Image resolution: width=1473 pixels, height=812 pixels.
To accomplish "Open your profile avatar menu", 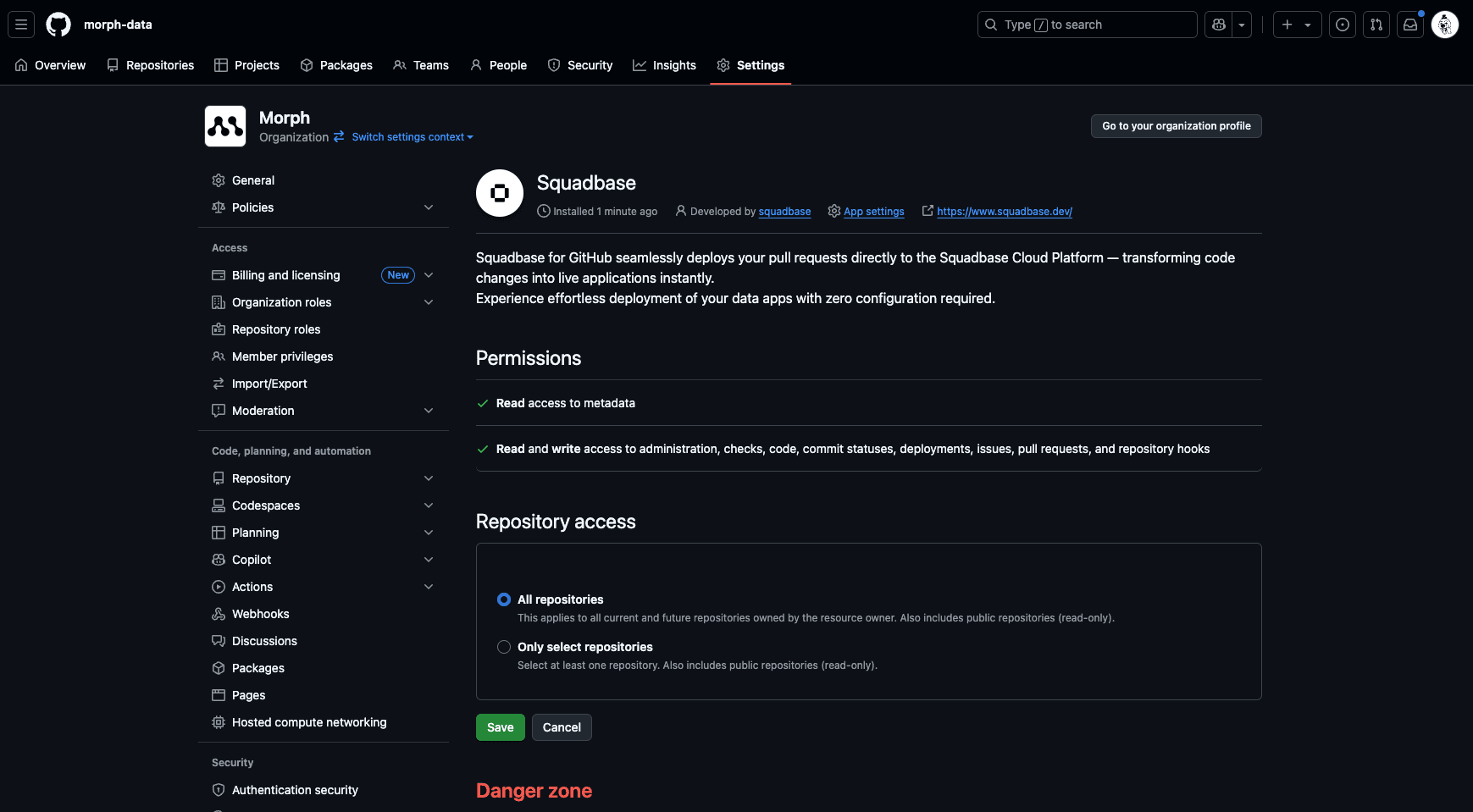I will pos(1445,25).
